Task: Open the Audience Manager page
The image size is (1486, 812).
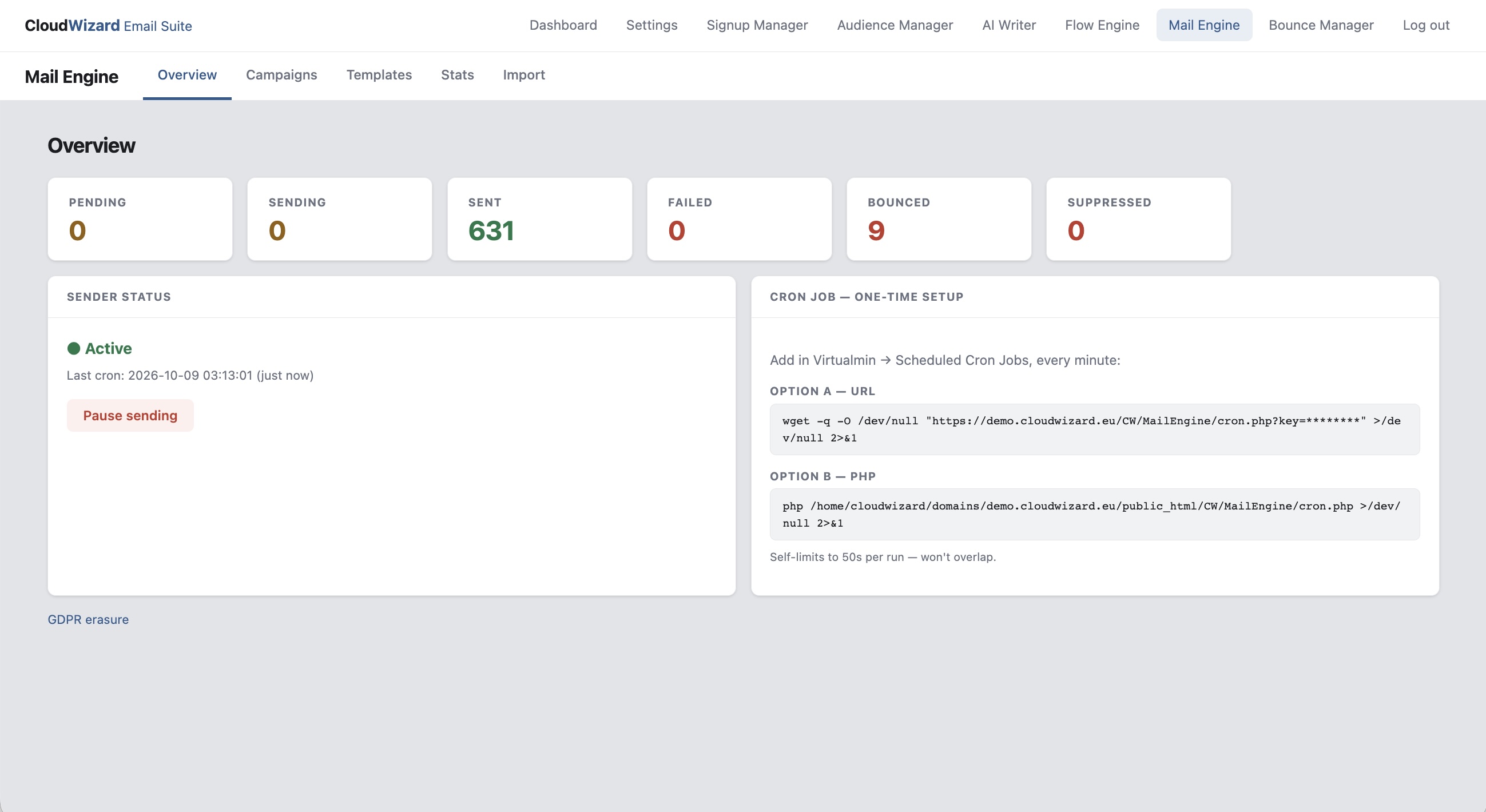Action: pyautogui.click(x=895, y=25)
